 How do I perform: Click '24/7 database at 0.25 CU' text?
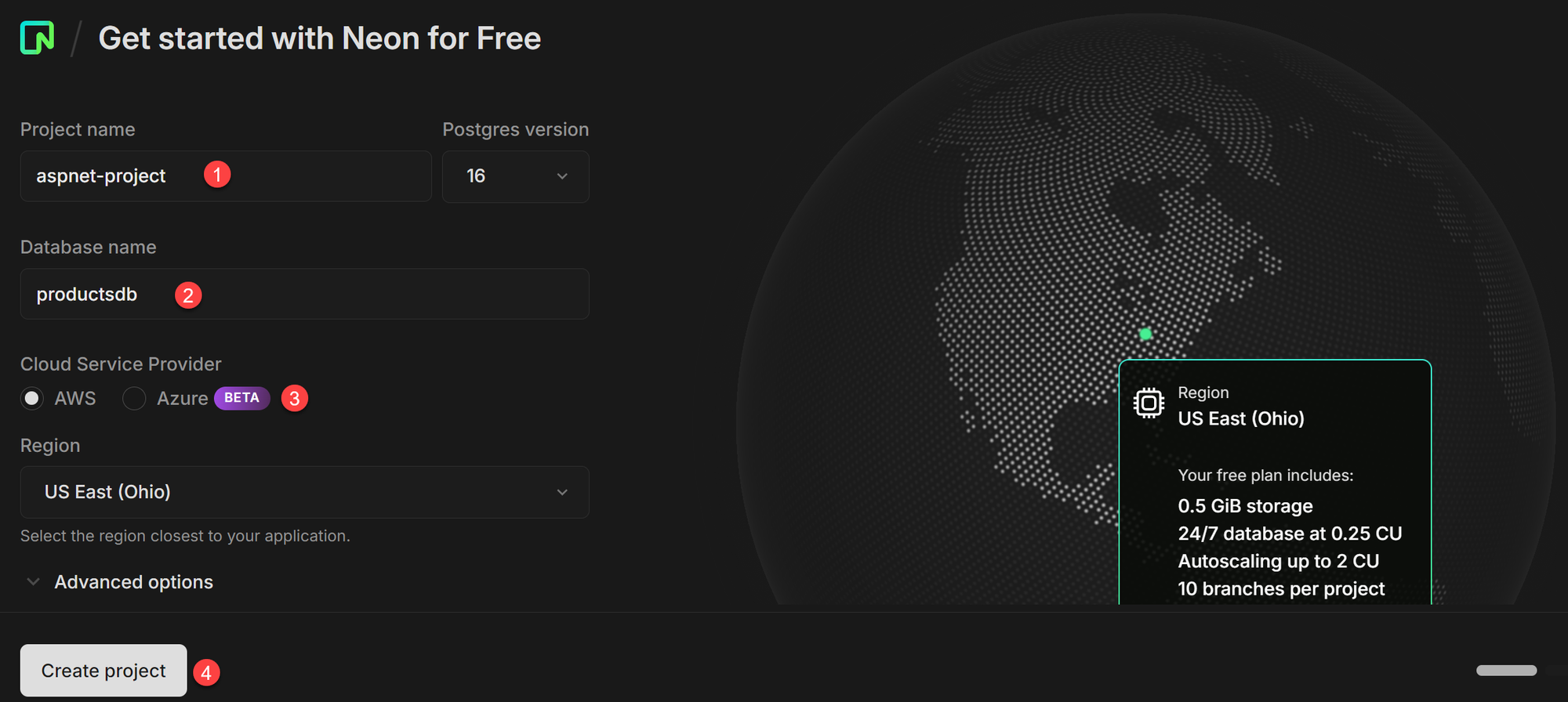point(1290,534)
